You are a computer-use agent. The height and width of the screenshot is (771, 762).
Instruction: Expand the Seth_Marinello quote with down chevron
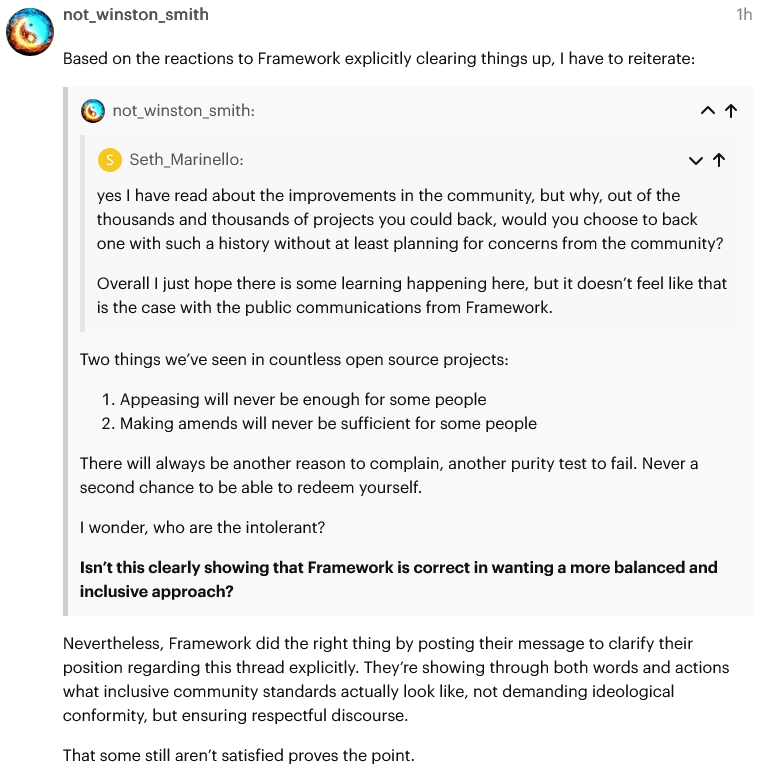[x=696, y=160]
